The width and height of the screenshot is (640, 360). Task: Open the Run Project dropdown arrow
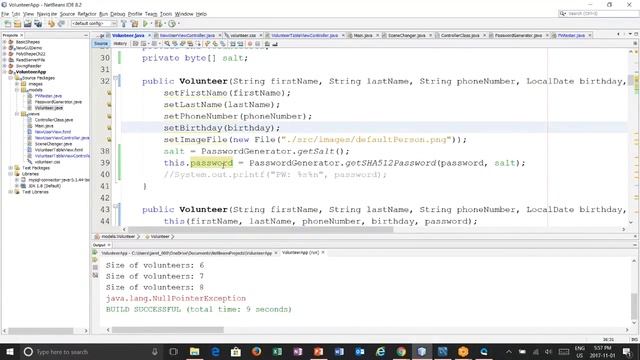coord(150,24)
